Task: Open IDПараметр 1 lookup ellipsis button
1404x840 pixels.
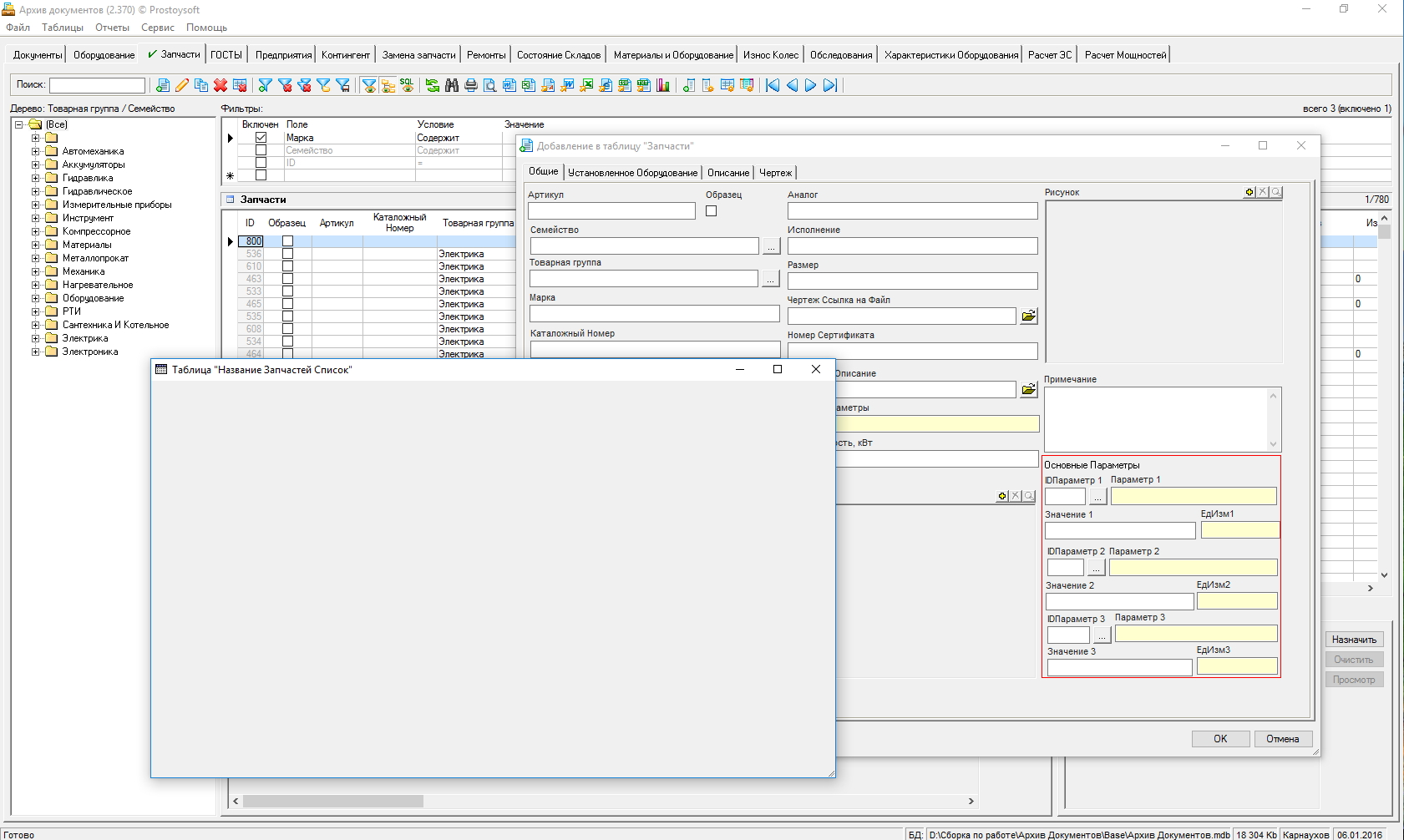Action: [x=1097, y=497]
